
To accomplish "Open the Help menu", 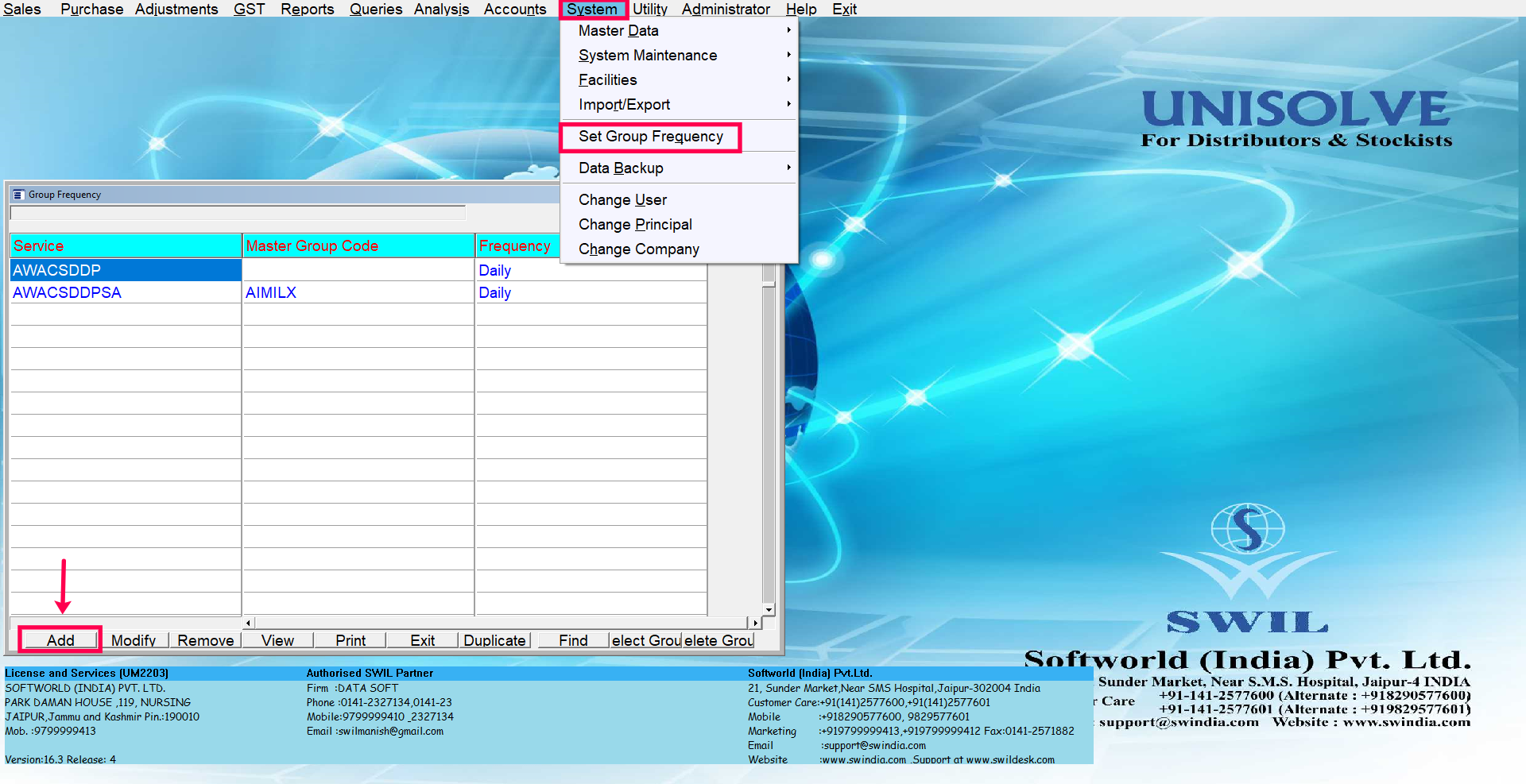I will pyautogui.click(x=800, y=9).
